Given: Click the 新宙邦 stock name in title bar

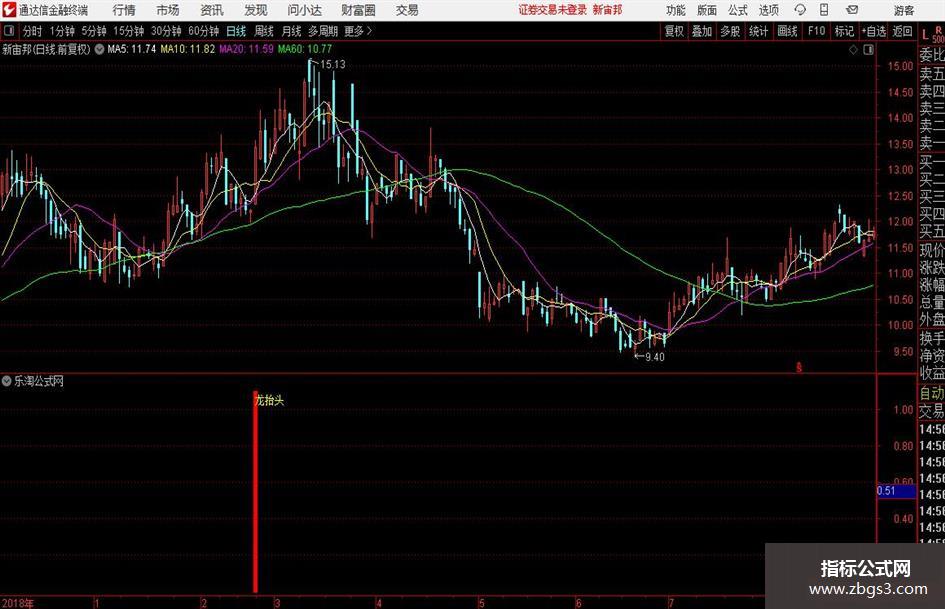Looking at the screenshot, I should (607, 10).
